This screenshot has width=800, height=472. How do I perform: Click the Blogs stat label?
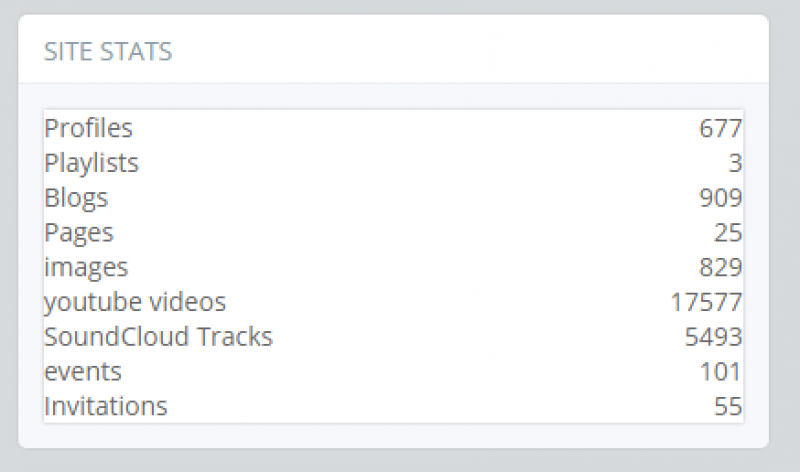click(x=76, y=198)
